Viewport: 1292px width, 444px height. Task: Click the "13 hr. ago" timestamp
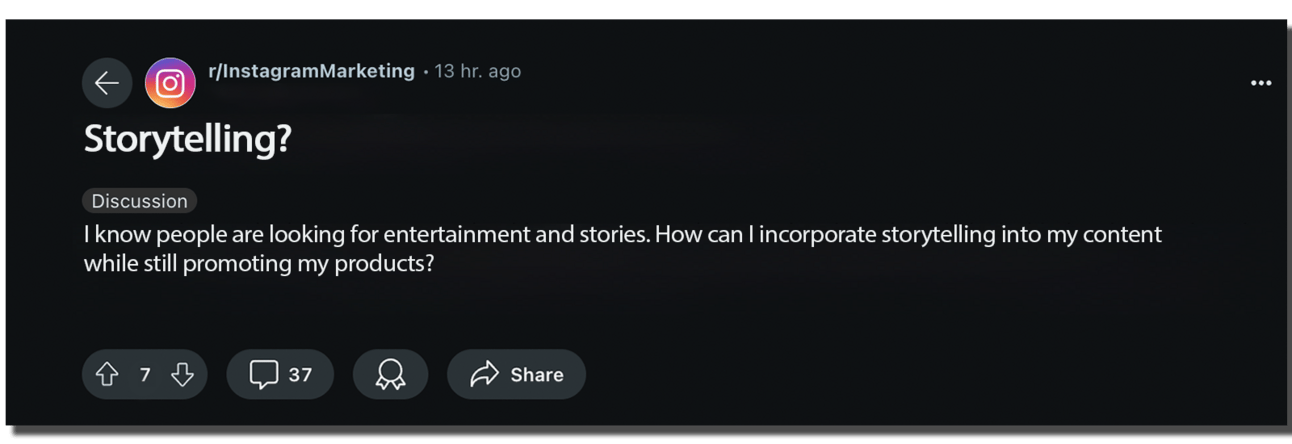(x=477, y=71)
